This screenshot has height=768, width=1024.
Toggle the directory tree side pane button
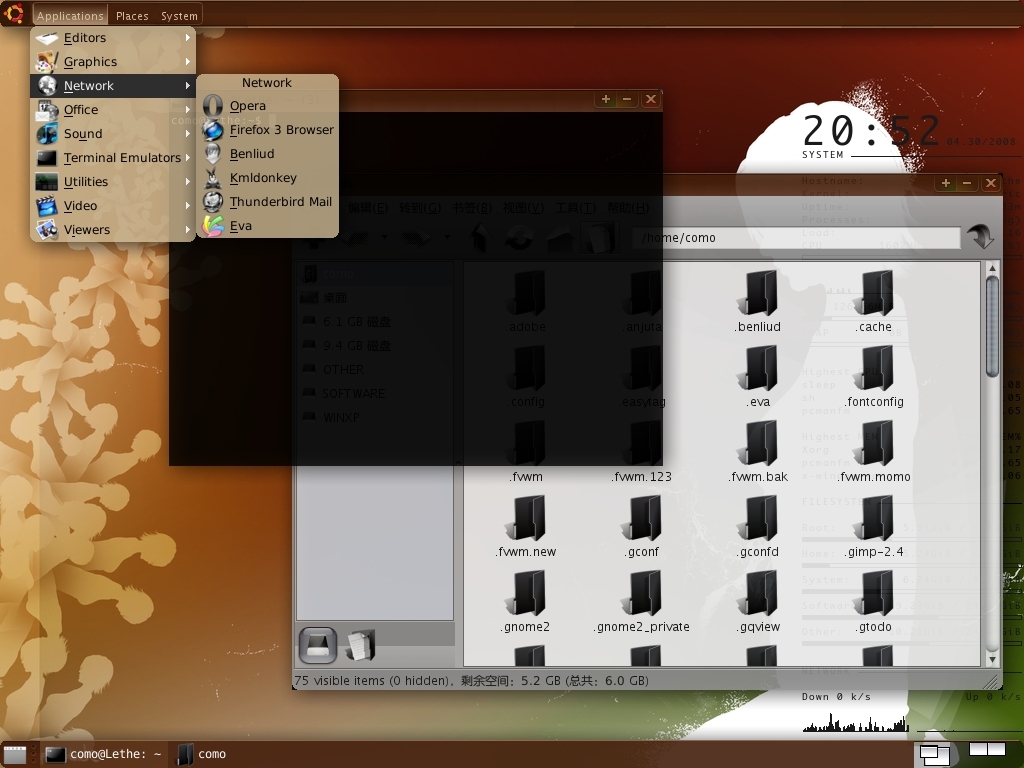point(360,645)
